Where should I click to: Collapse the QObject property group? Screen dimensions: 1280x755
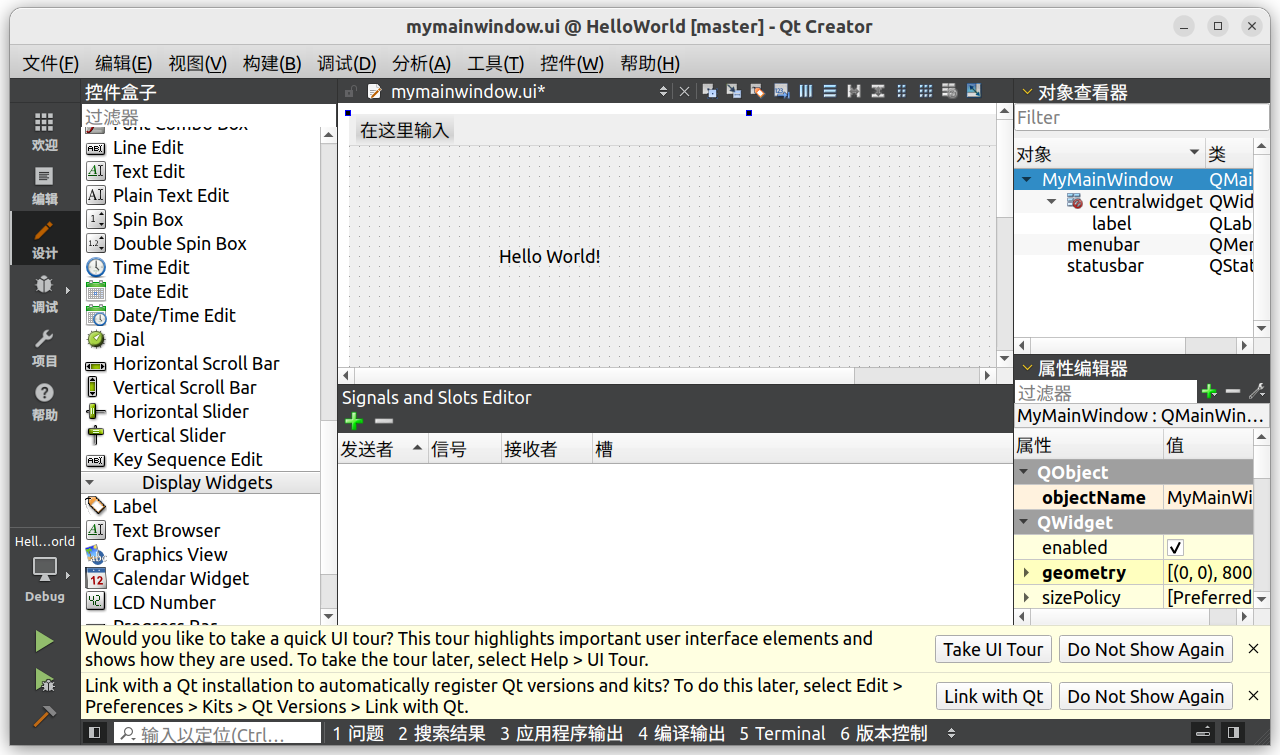point(1024,472)
